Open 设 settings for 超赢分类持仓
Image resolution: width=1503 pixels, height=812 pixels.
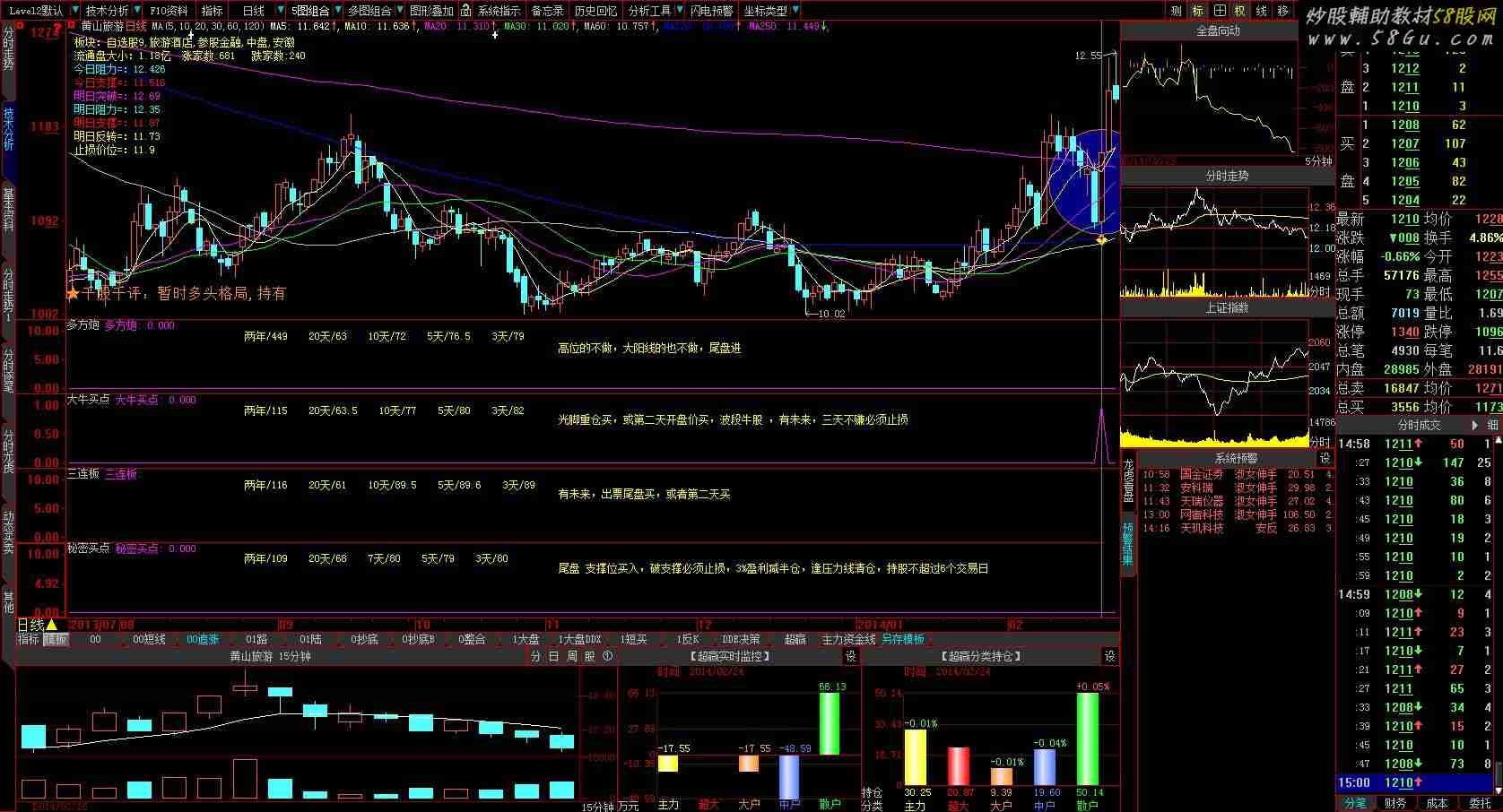point(1110,657)
